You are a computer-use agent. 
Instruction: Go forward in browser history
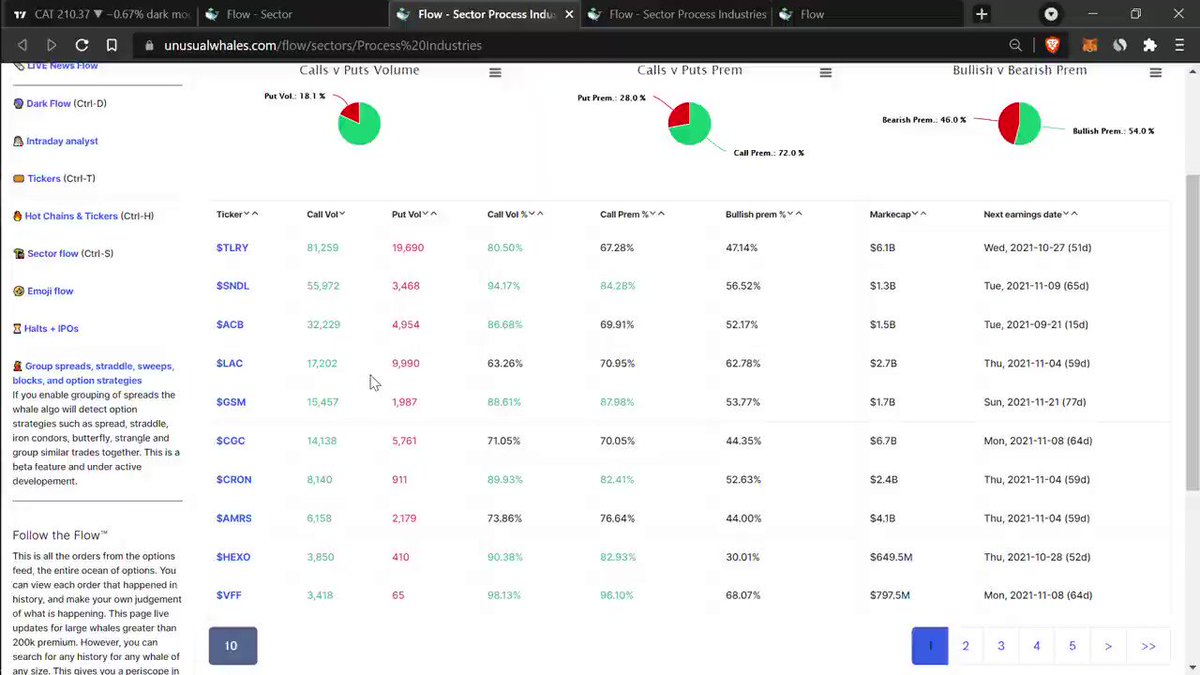(x=52, y=45)
